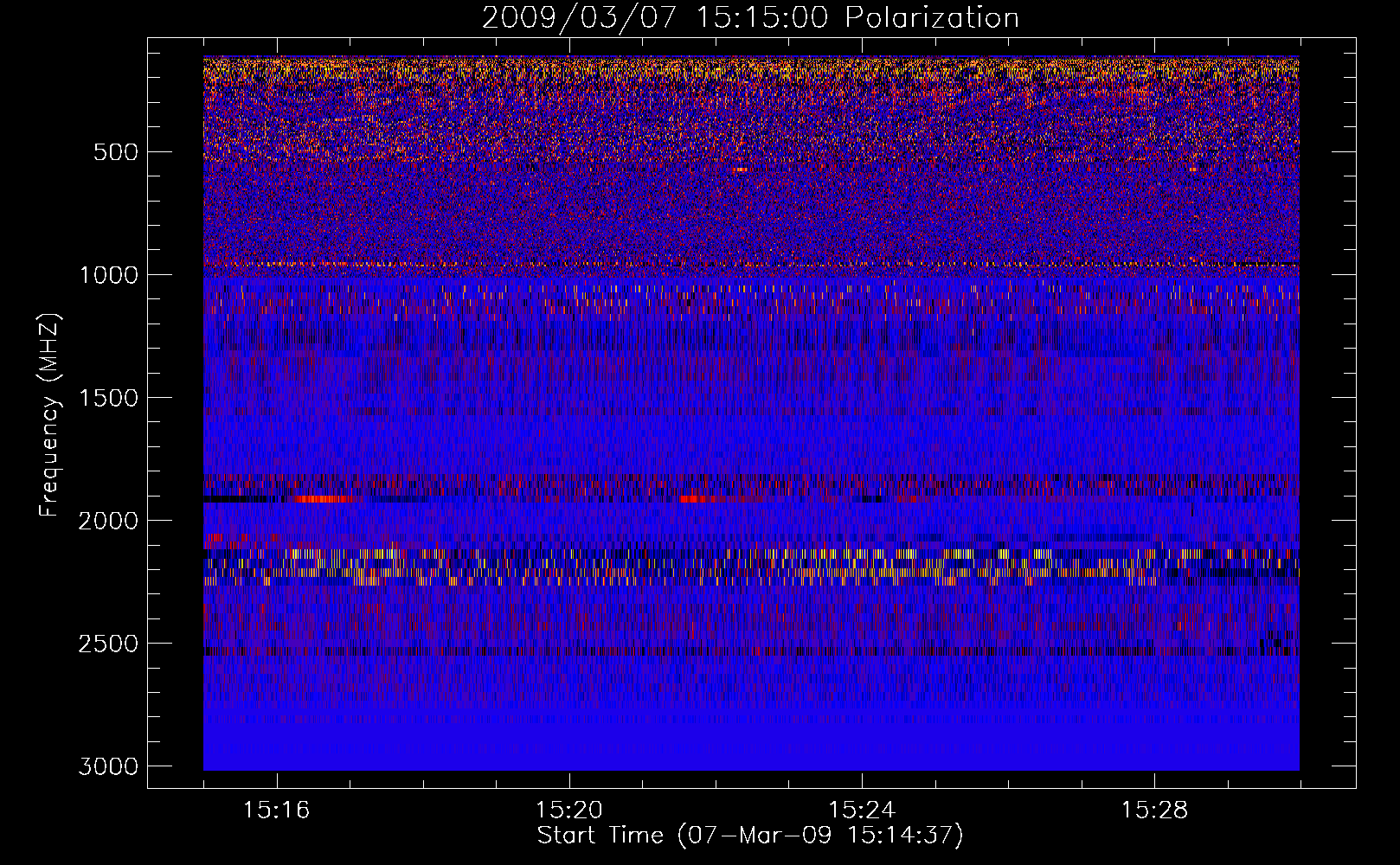Click the 2500 frequency tick label
The width and height of the screenshot is (1400, 865).
[x=109, y=644]
